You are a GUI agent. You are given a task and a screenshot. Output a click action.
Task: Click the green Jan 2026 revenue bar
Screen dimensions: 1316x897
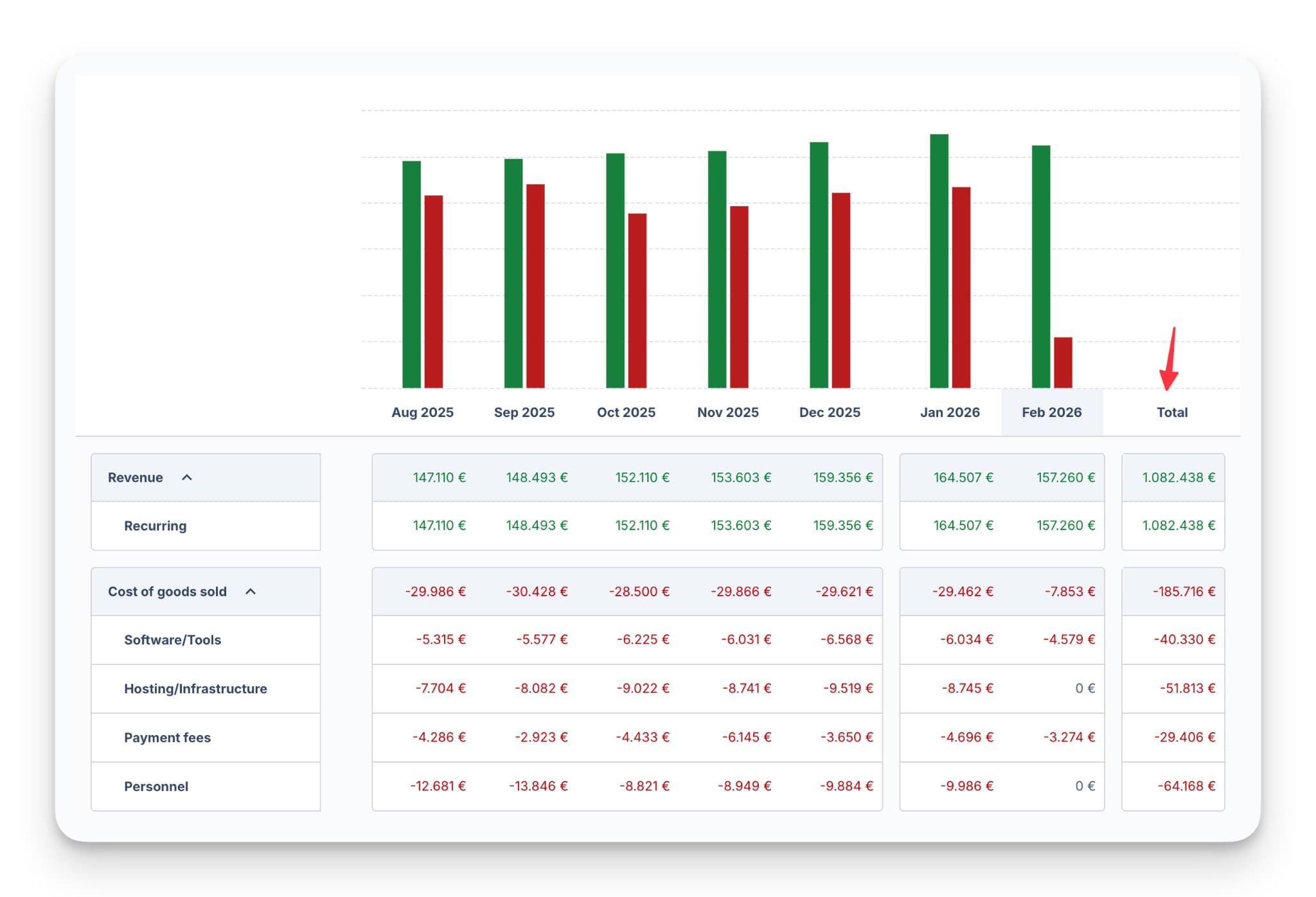[x=939, y=260]
